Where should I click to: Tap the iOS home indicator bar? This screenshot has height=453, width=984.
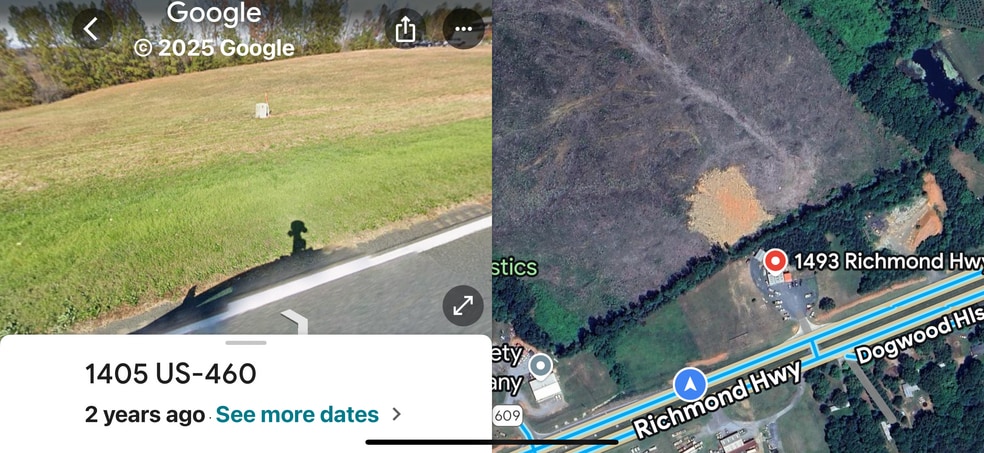[x=492, y=442]
